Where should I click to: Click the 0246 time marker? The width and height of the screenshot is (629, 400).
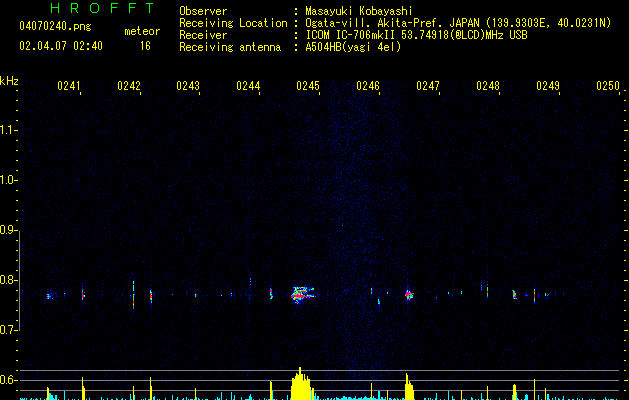click(368, 86)
